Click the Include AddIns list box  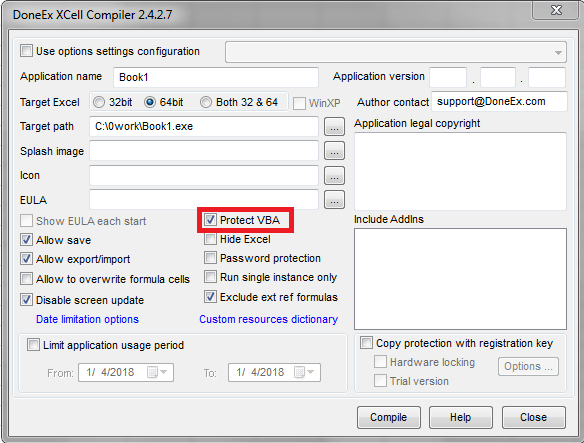point(460,279)
